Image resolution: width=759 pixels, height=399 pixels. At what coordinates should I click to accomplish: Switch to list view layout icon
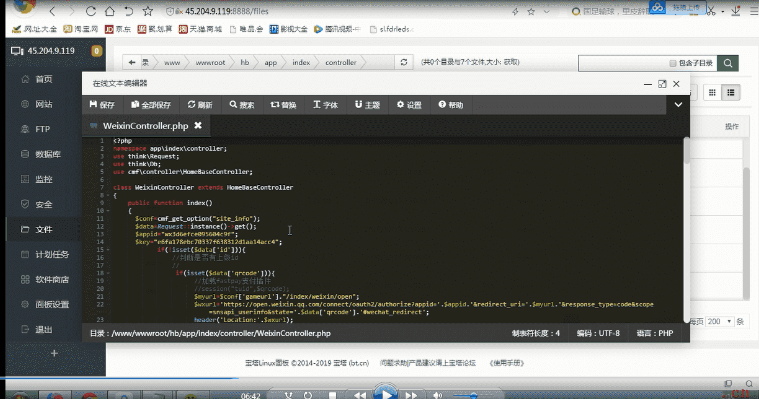[730, 92]
